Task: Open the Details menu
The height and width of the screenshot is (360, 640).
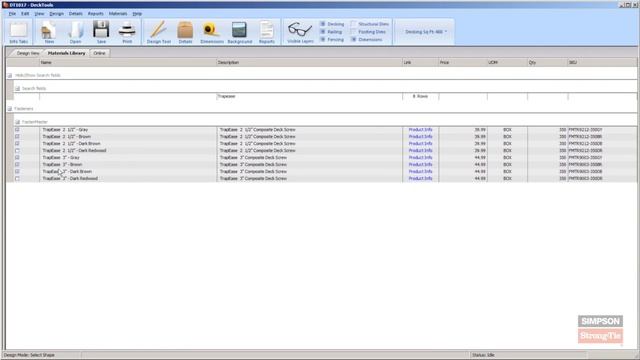Action: point(76,13)
